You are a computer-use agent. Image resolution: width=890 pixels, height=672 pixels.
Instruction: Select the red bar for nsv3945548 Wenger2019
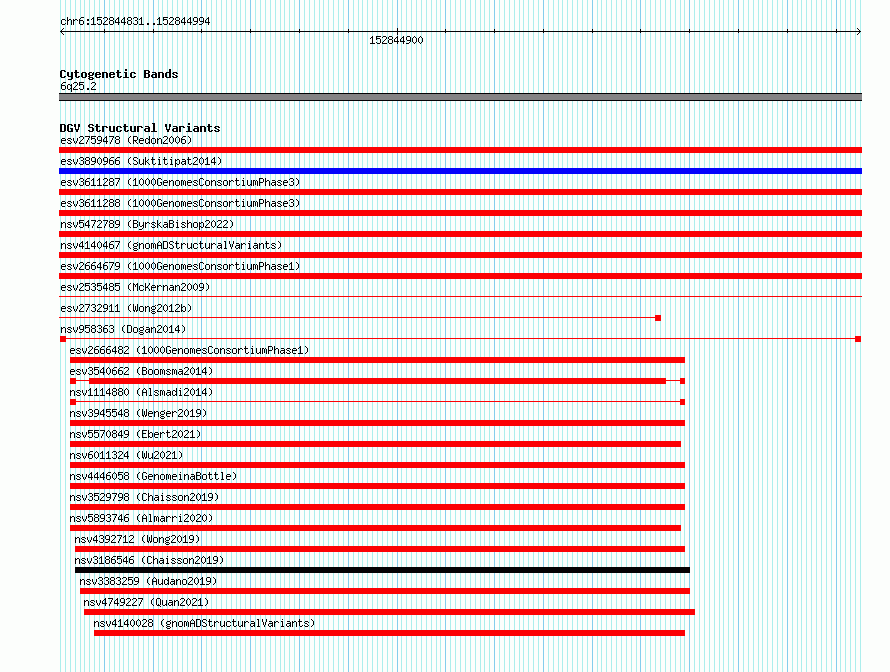pyautogui.click(x=377, y=423)
